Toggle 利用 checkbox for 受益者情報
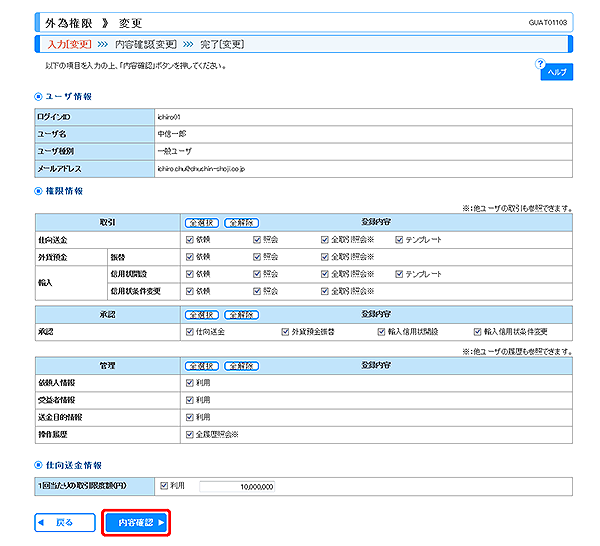 pyautogui.click(x=189, y=400)
